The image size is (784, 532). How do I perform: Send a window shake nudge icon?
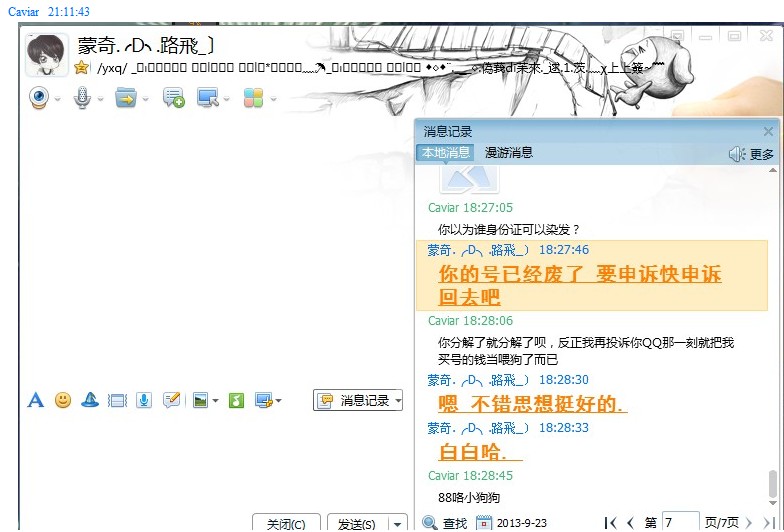(117, 400)
